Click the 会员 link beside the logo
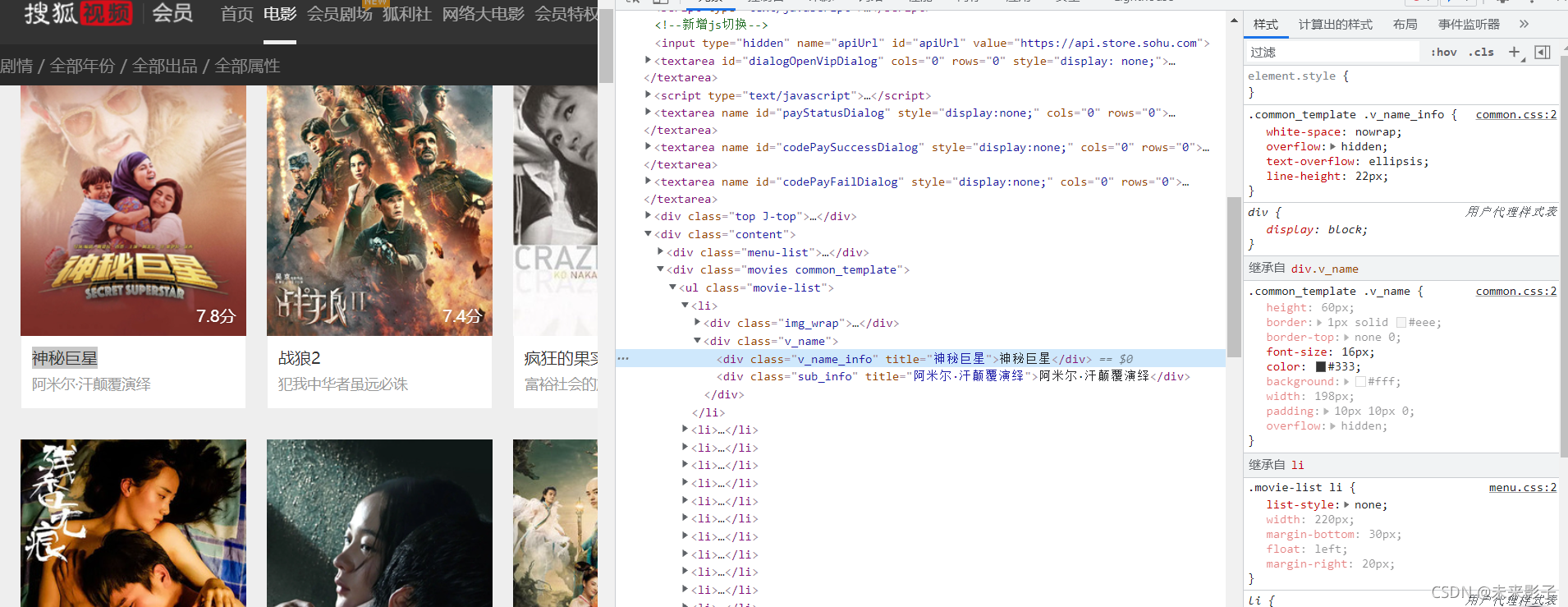The height and width of the screenshot is (607, 1568). [172, 13]
